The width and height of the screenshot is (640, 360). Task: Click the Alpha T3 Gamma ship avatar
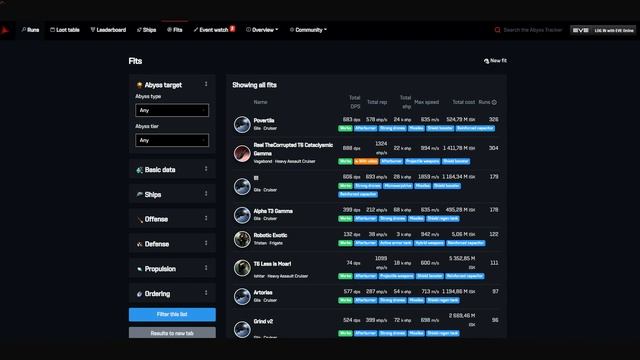click(242, 215)
